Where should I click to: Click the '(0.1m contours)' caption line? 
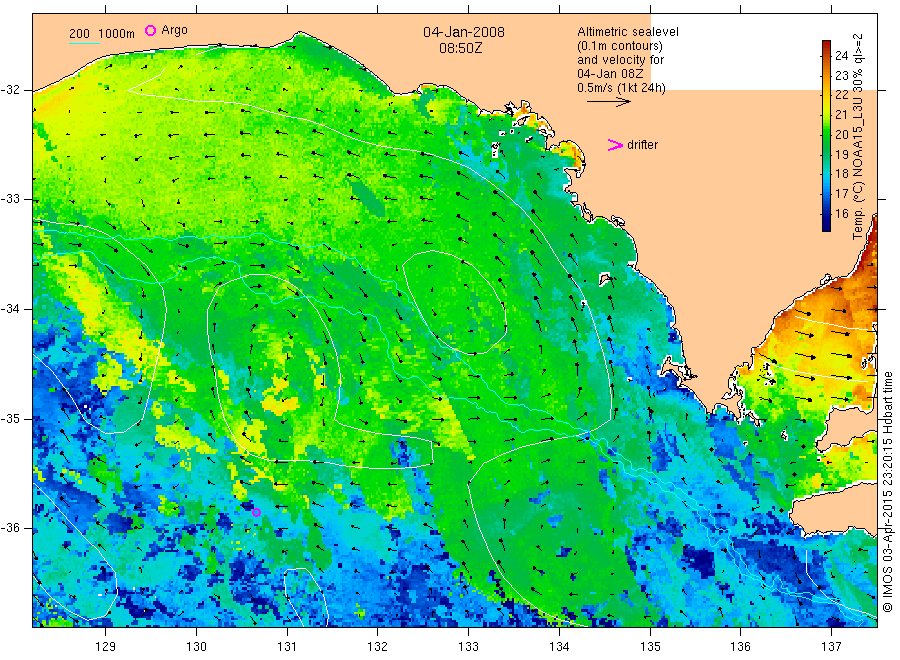tap(619, 46)
